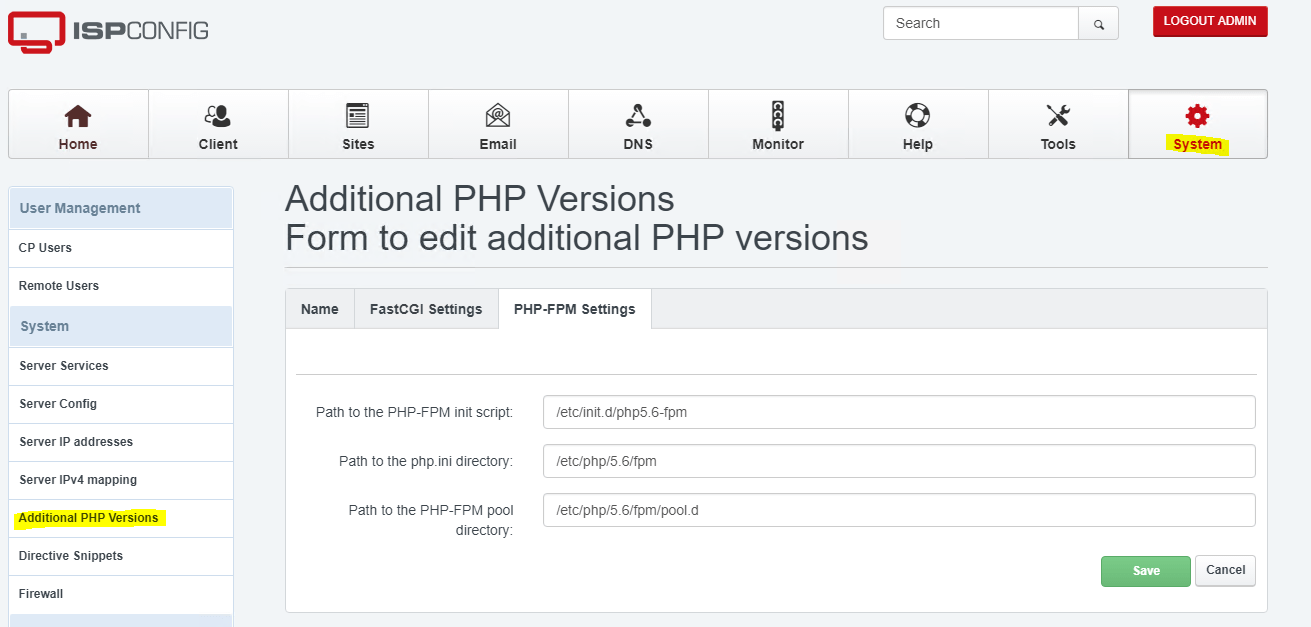Click the Logout Admin button

coord(1210,21)
